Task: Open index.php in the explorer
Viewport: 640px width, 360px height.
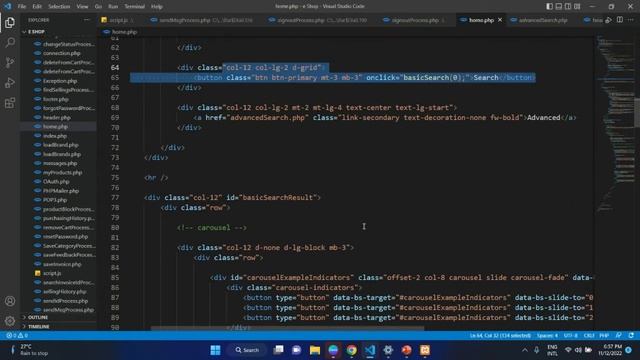Action: [x=55, y=136]
